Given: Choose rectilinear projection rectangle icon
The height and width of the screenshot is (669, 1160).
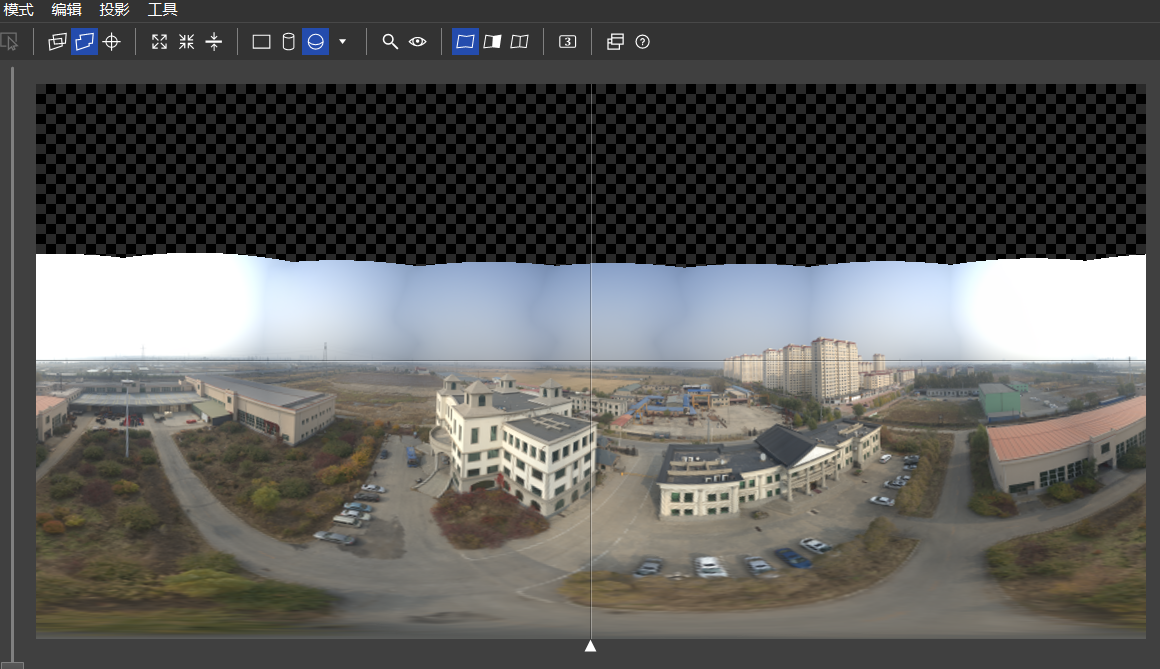Looking at the screenshot, I should 261,42.
